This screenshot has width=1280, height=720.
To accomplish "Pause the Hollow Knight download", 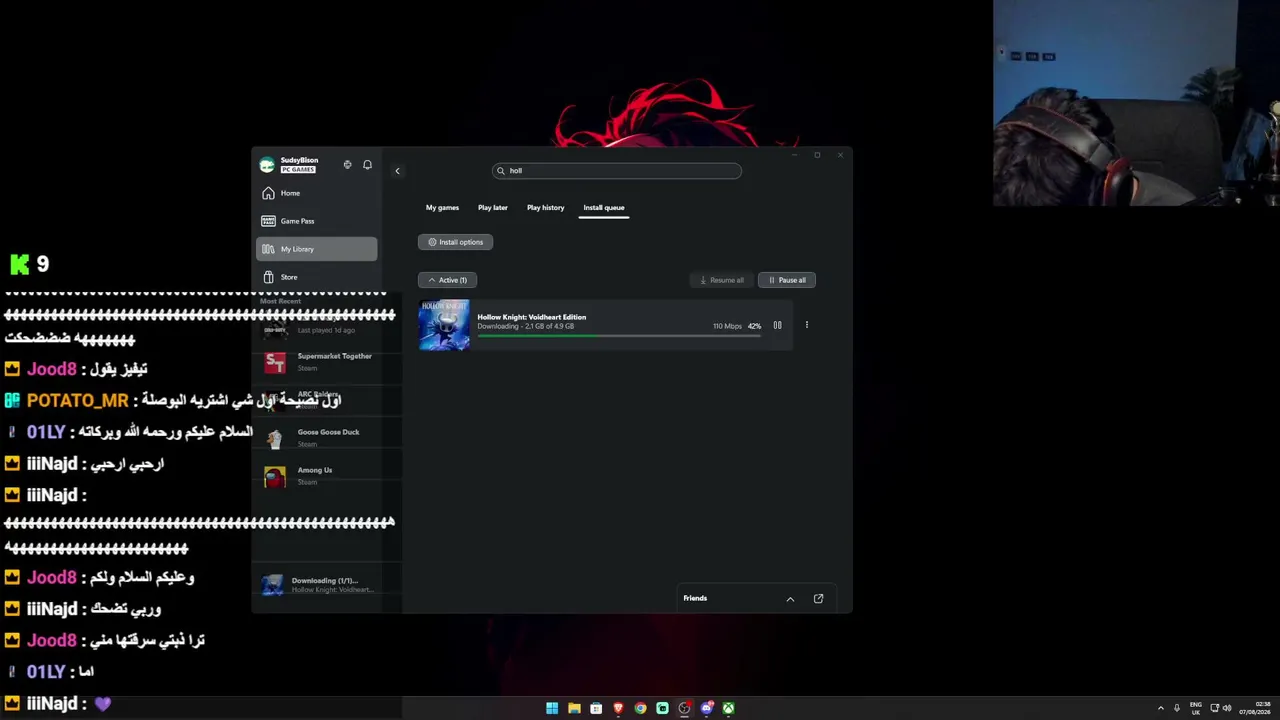I will pos(777,325).
